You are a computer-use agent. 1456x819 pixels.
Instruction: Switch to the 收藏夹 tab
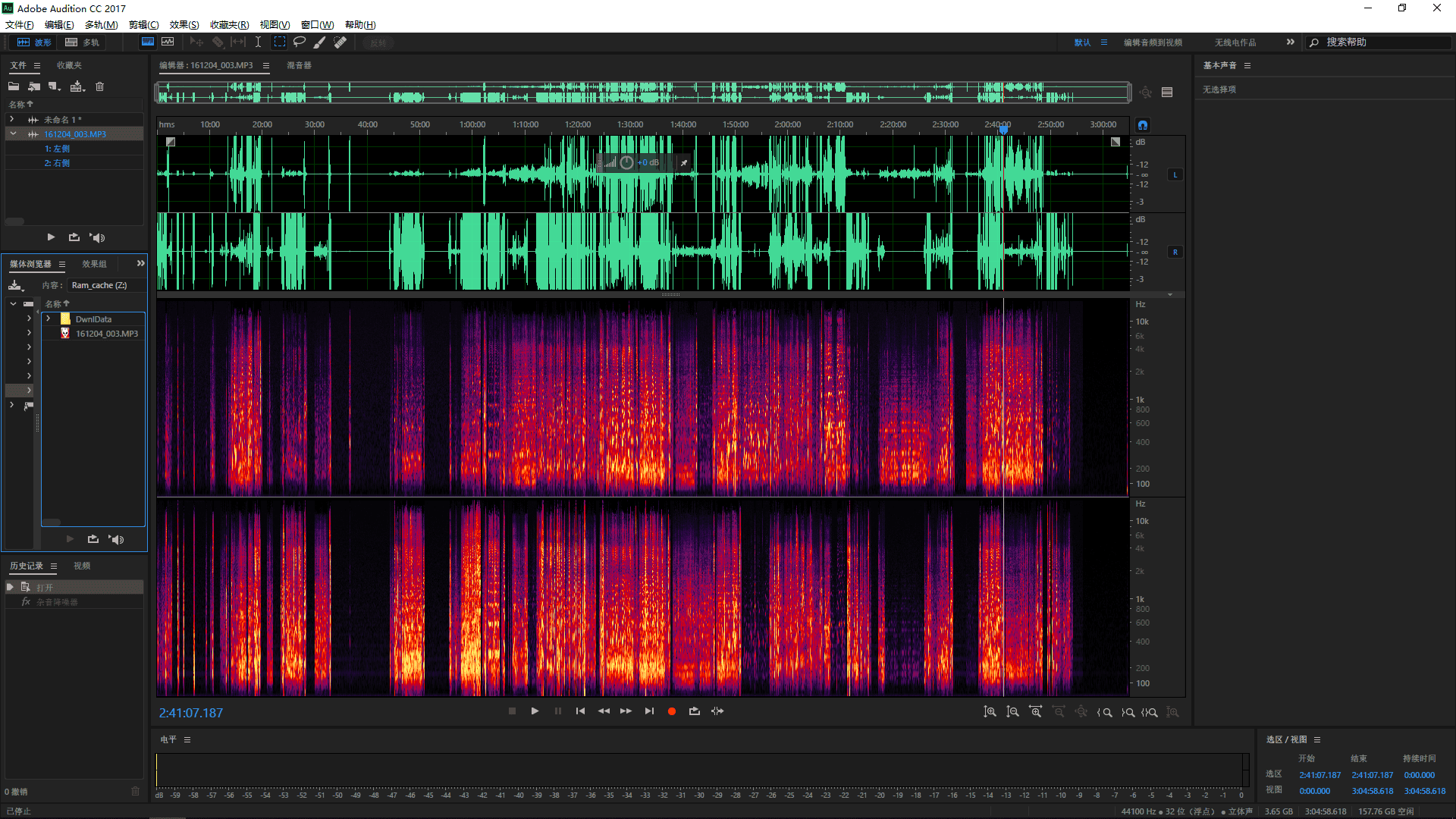[69, 66]
